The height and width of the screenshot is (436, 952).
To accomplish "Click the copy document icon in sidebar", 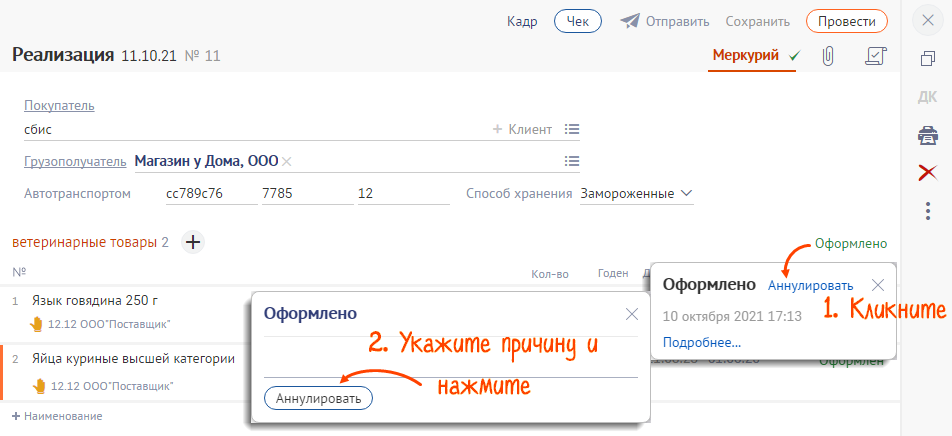I will (x=927, y=59).
